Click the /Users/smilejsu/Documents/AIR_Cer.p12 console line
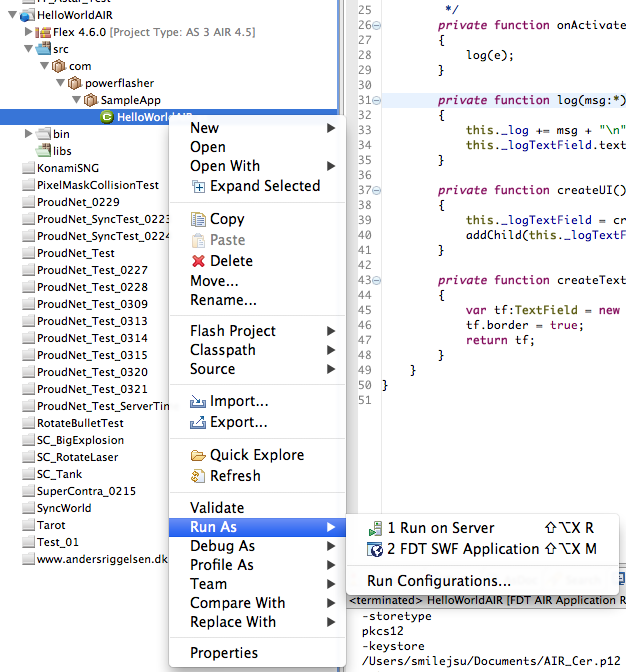 (x=491, y=661)
